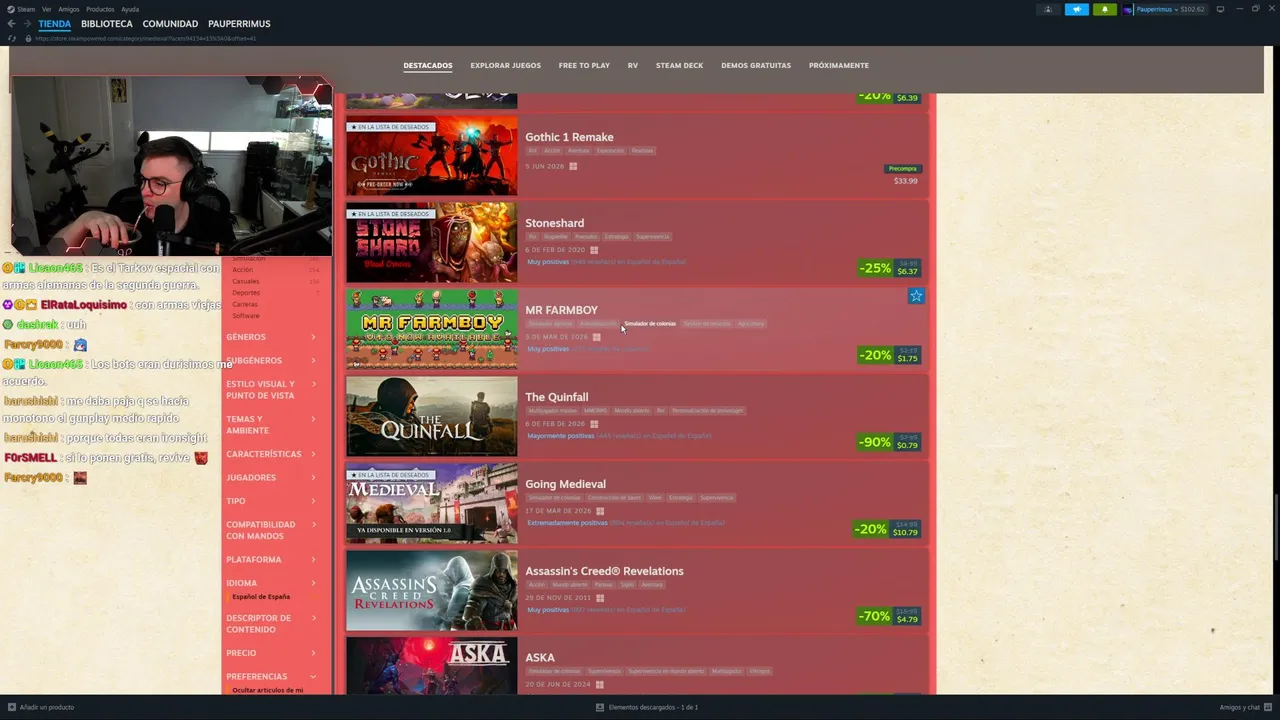This screenshot has width=1280, height=720.
Task: Open the green bell notifications button
Action: pyautogui.click(x=1104, y=9)
